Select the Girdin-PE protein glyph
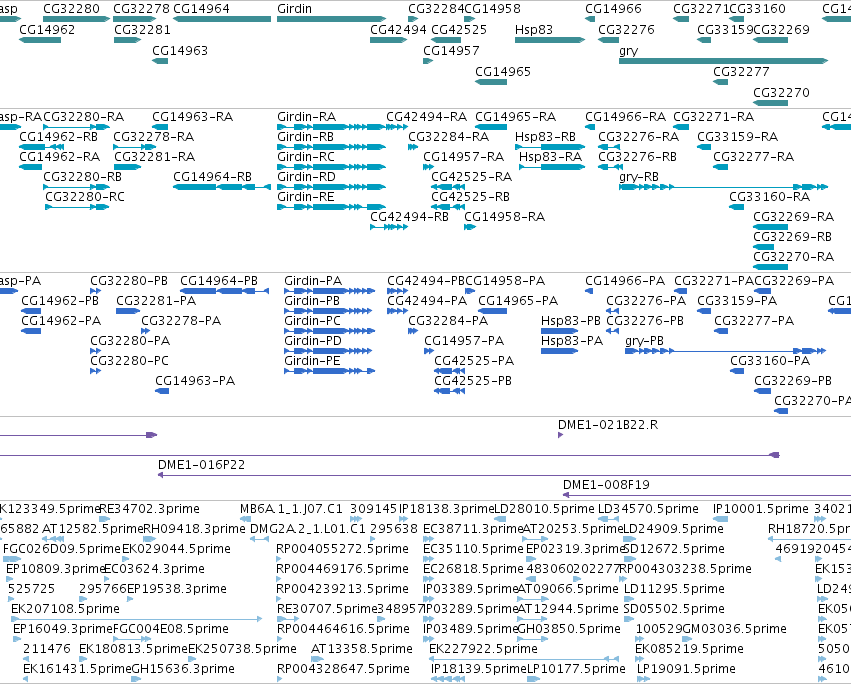The image size is (851, 684). [329, 371]
